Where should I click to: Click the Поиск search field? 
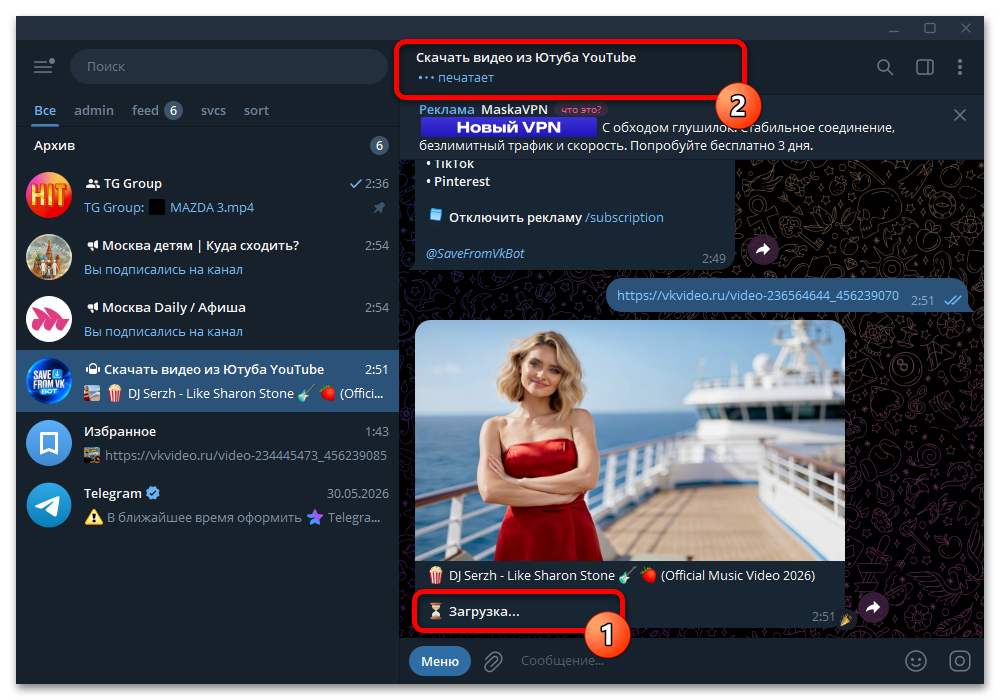(x=229, y=66)
